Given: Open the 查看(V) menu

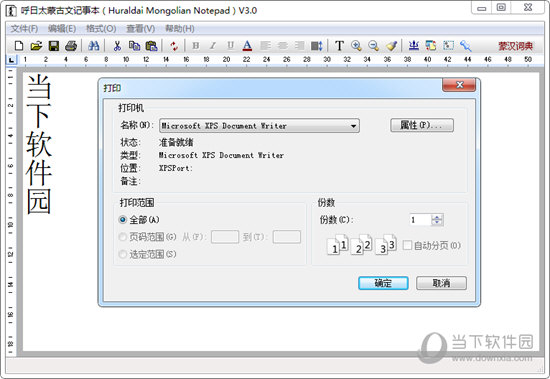Looking at the screenshot, I should click(141, 28).
